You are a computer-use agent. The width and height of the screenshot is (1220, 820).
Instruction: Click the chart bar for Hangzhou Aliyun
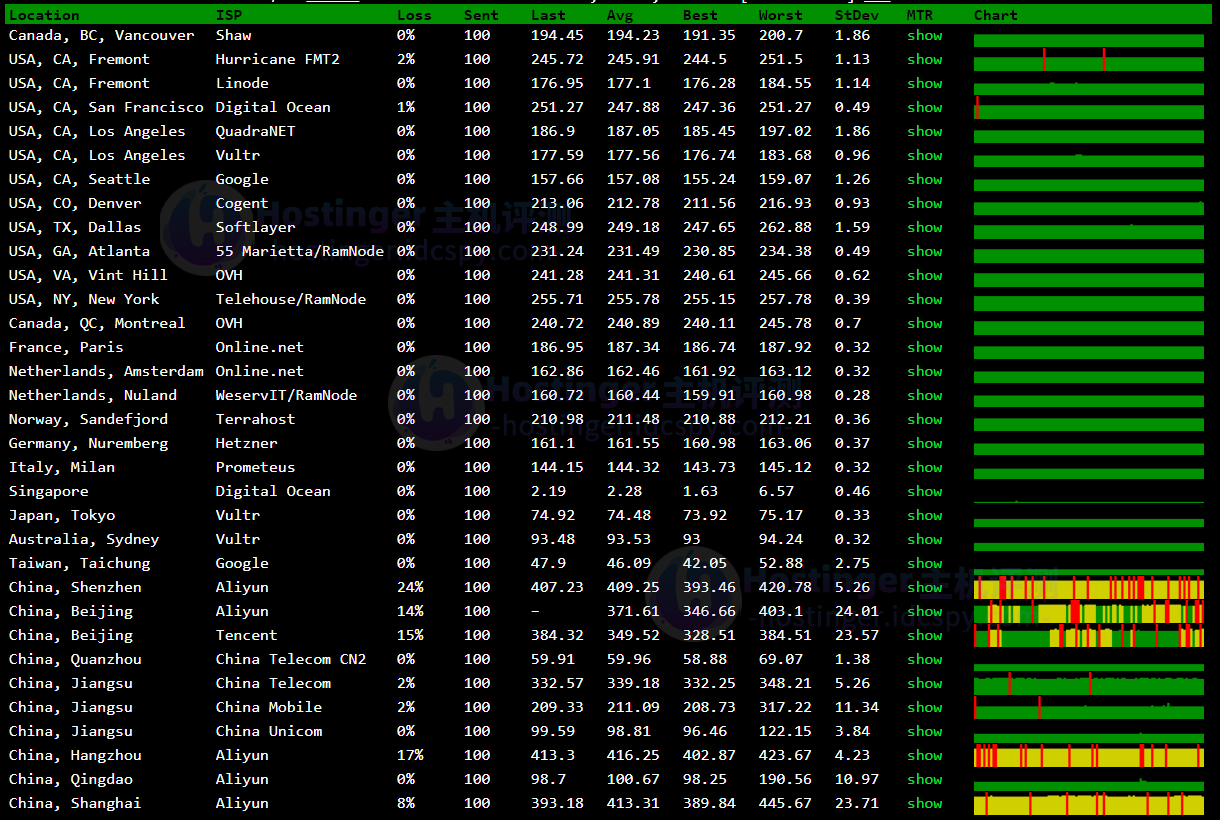[1088, 756]
